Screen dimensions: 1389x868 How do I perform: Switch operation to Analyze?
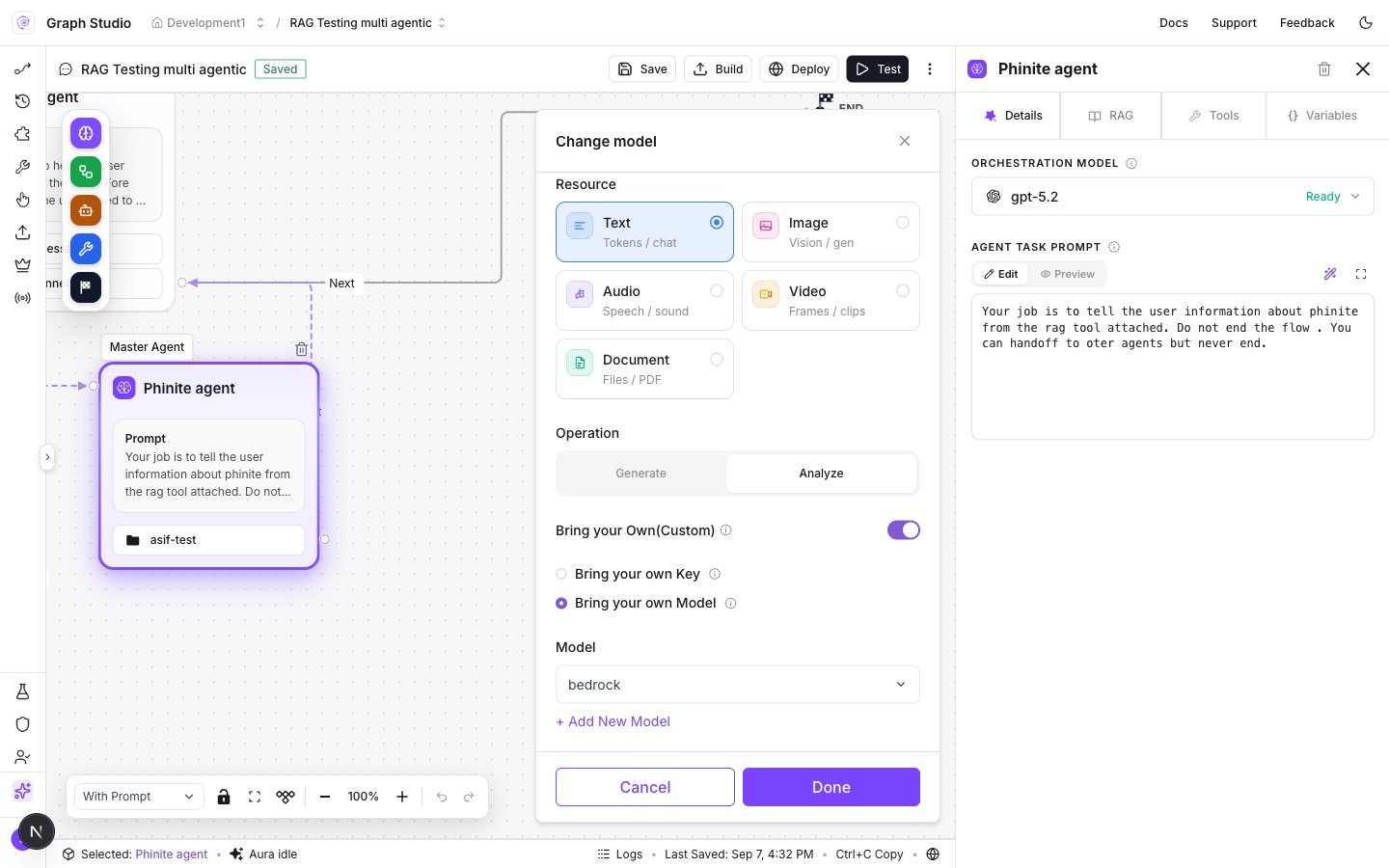(x=821, y=474)
